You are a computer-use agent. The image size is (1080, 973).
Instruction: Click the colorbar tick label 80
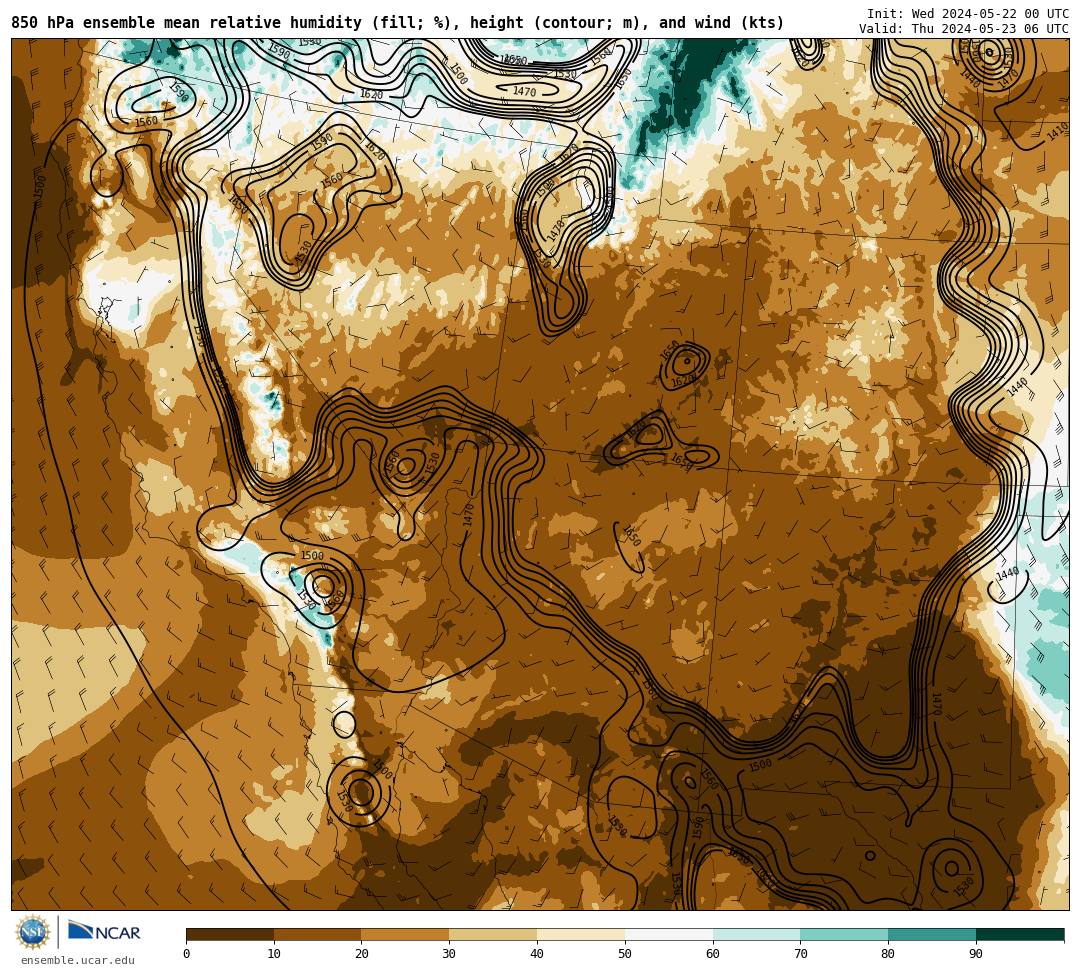pyautogui.click(x=888, y=954)
